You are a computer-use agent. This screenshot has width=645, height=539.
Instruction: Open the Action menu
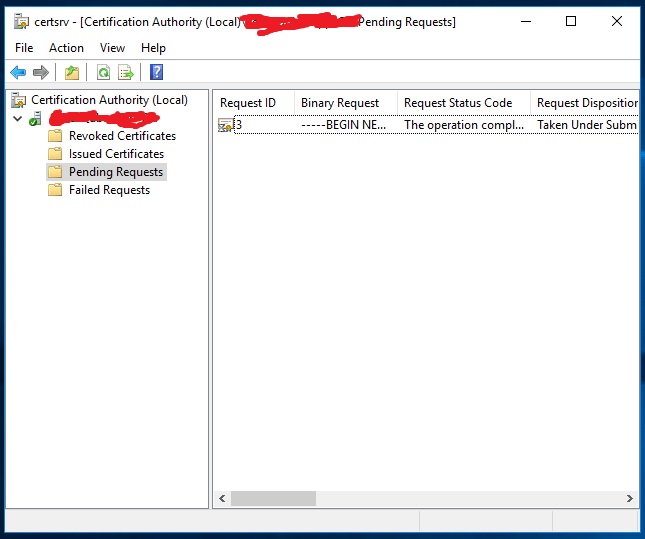pos(66,48)
